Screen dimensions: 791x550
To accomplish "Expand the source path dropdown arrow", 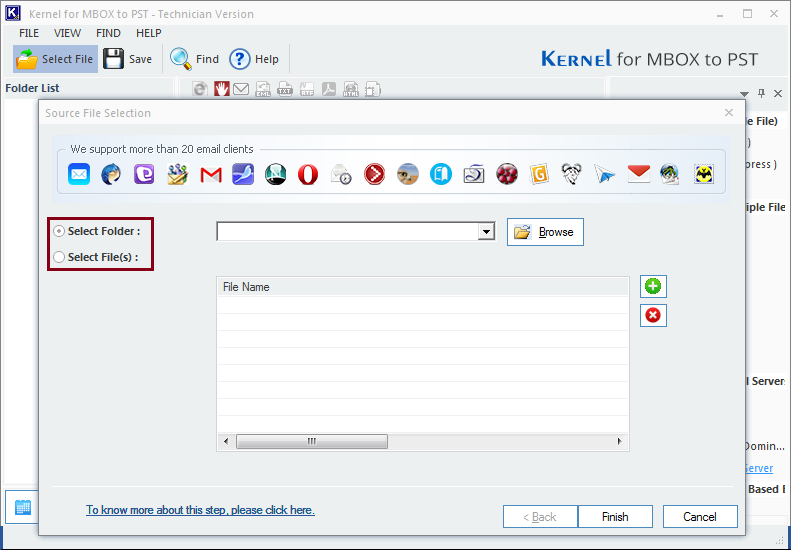I will click(x=486, y=232).
